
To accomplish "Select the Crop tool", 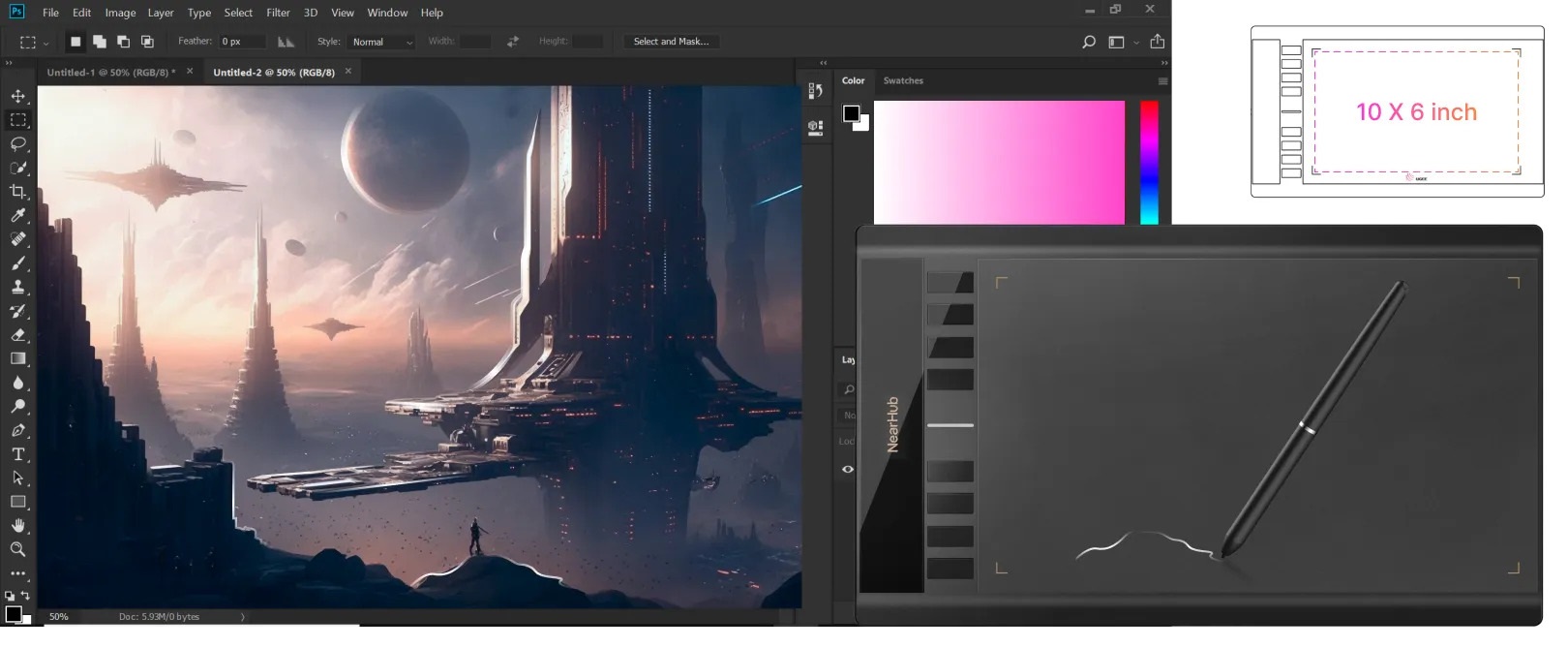I will 17,192.
